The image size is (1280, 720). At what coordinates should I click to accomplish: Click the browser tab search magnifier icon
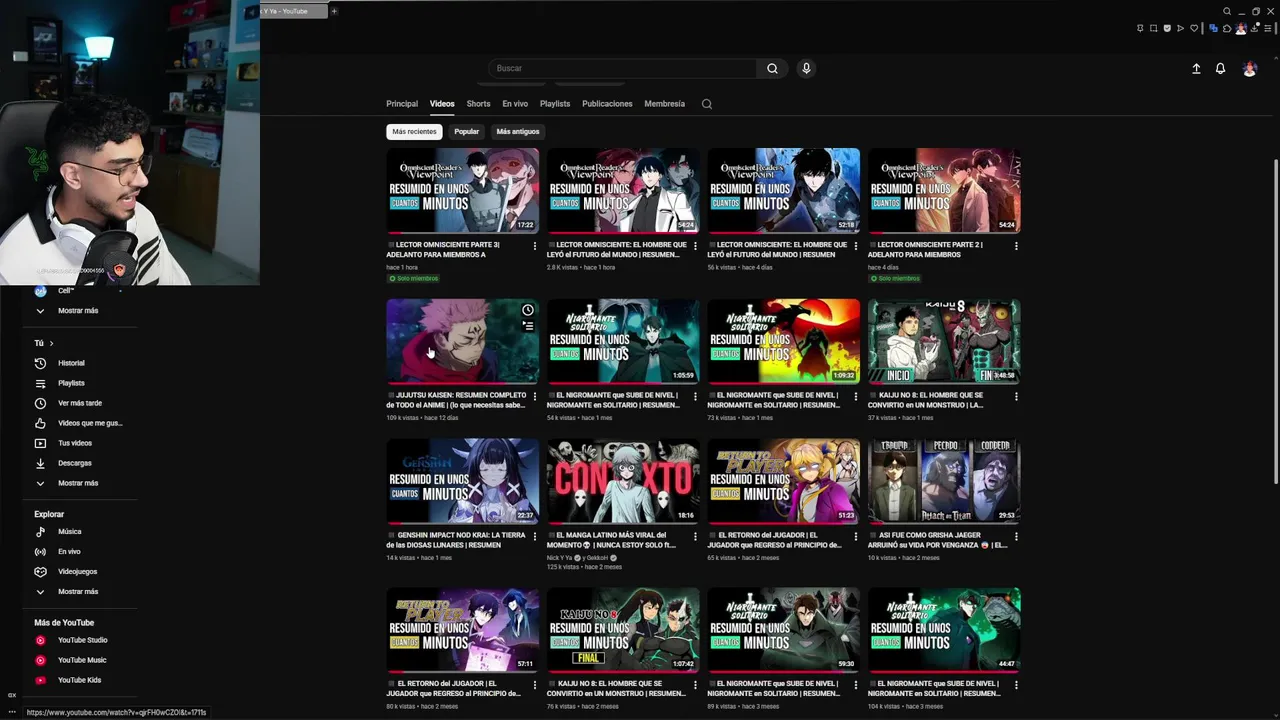pyautogui.click(x=1227, y=11)
